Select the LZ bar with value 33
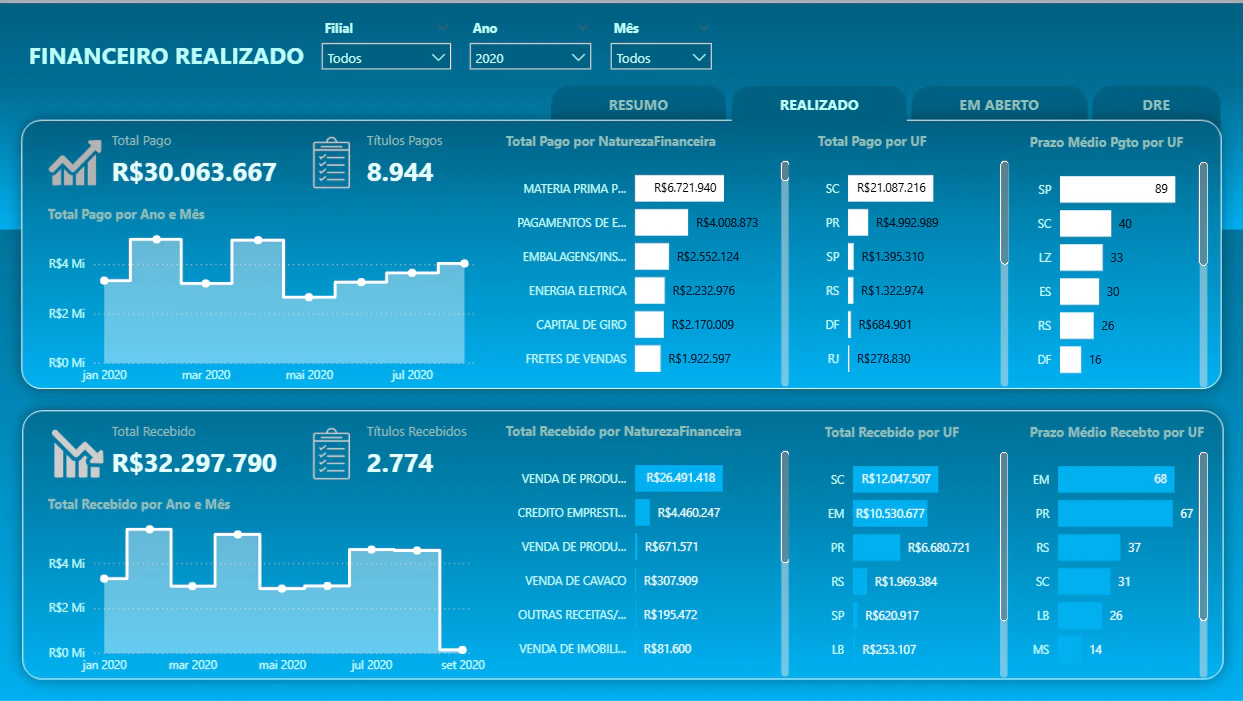Screen dimensions: 1243x701 [x=1081, y=257]
